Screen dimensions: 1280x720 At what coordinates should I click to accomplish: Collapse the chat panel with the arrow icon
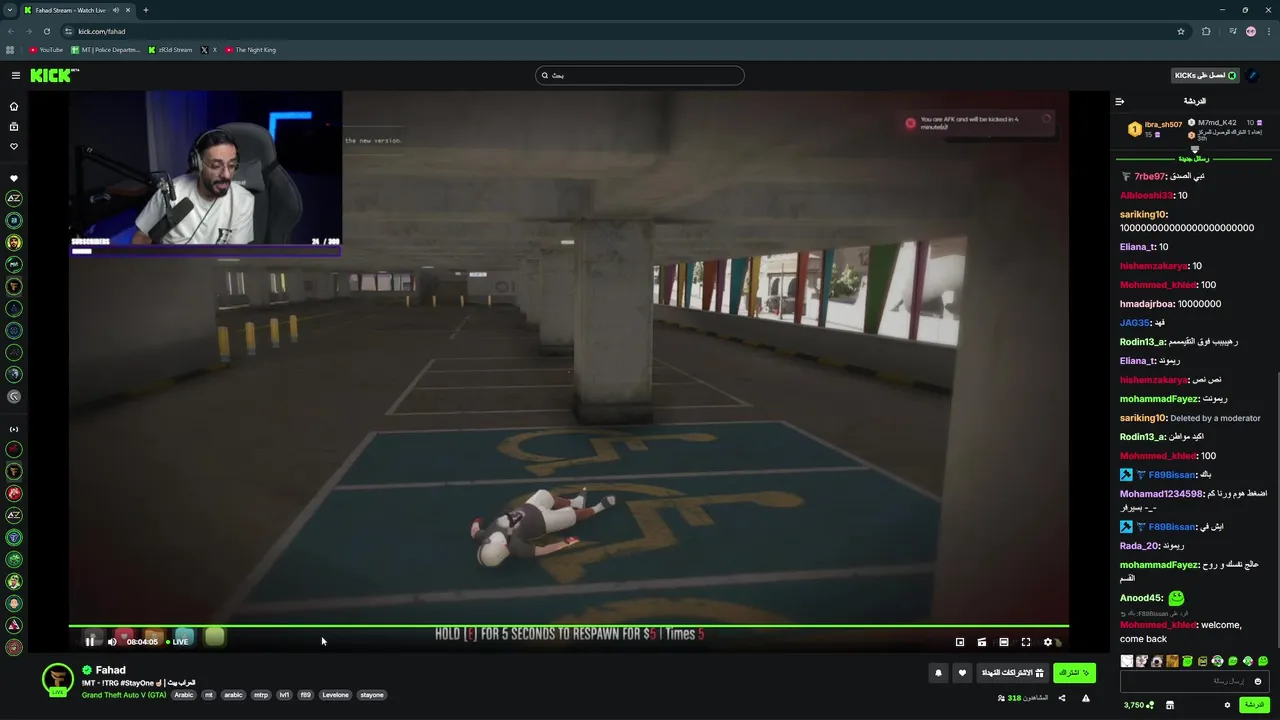[x=1120, y=101]
